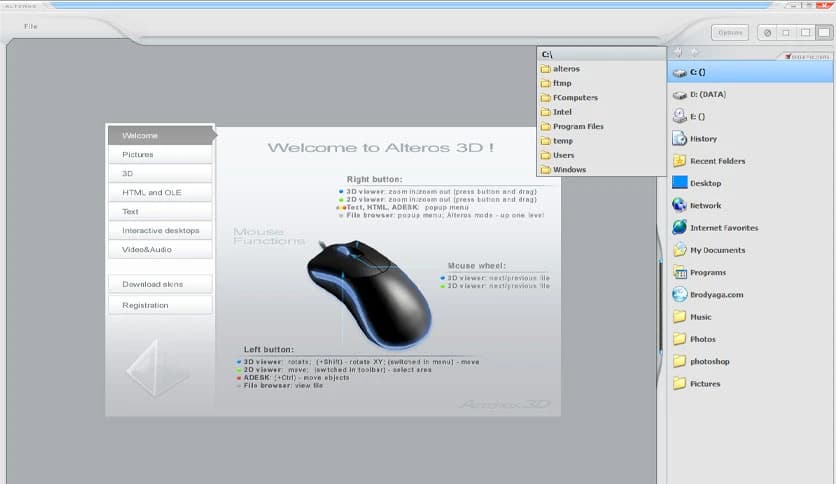The image size is (836, 484).
Task: Open the Network globe icon
Action: click(679, 205)
